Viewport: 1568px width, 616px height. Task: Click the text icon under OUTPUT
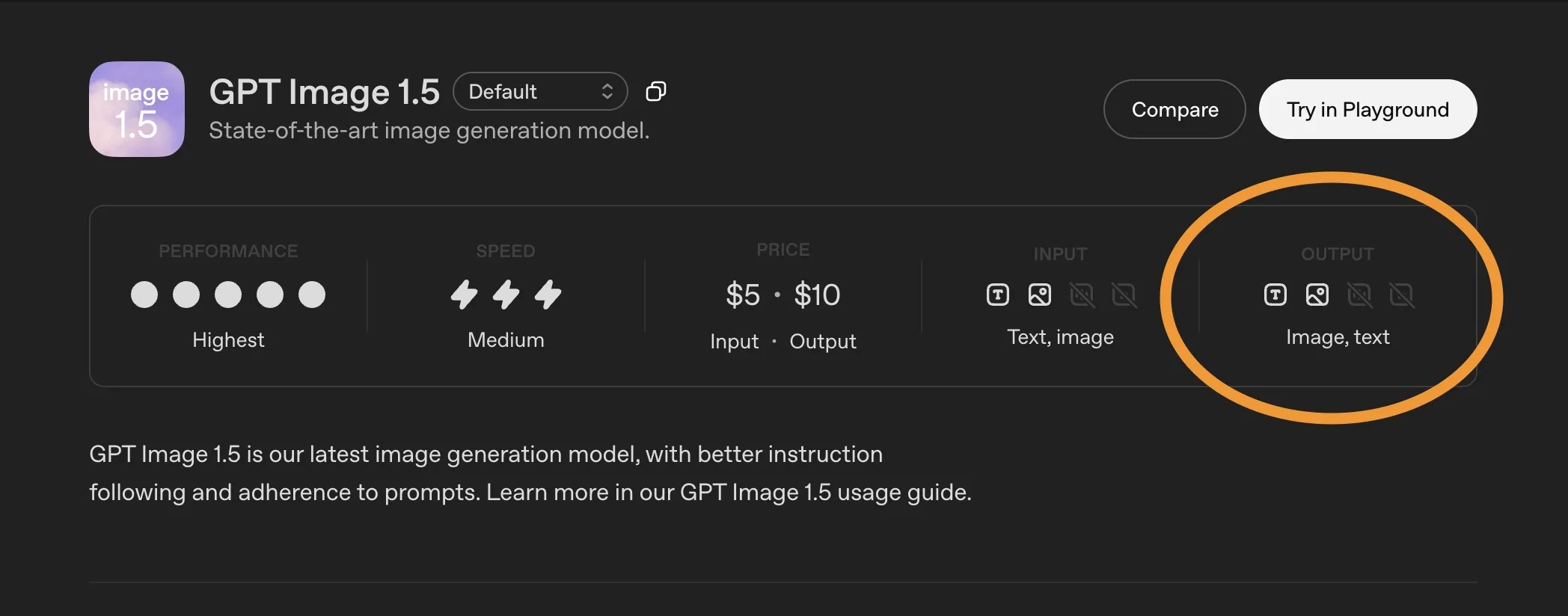1275,295
